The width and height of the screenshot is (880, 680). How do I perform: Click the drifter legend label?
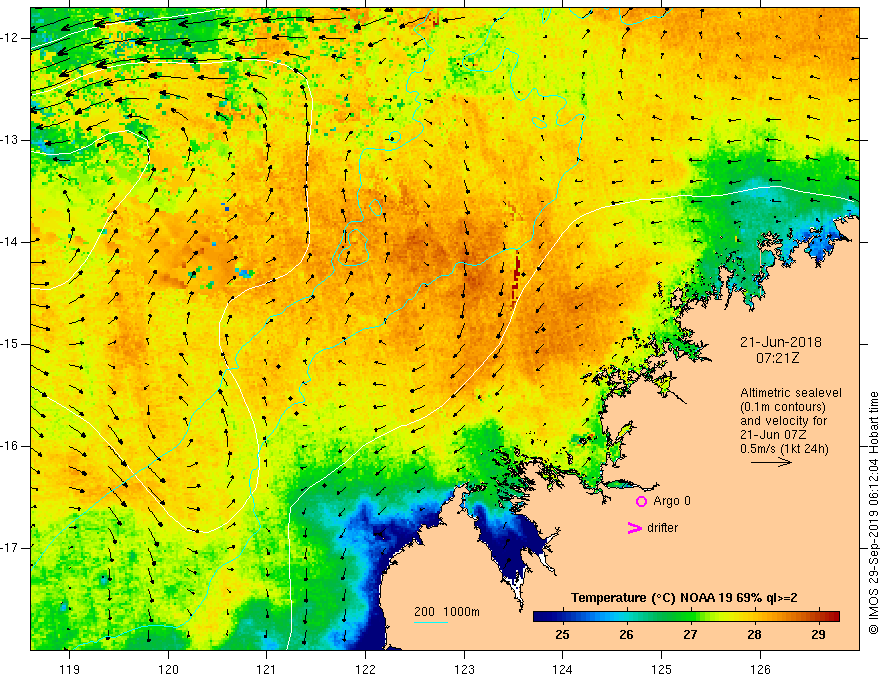coord(662,528)
